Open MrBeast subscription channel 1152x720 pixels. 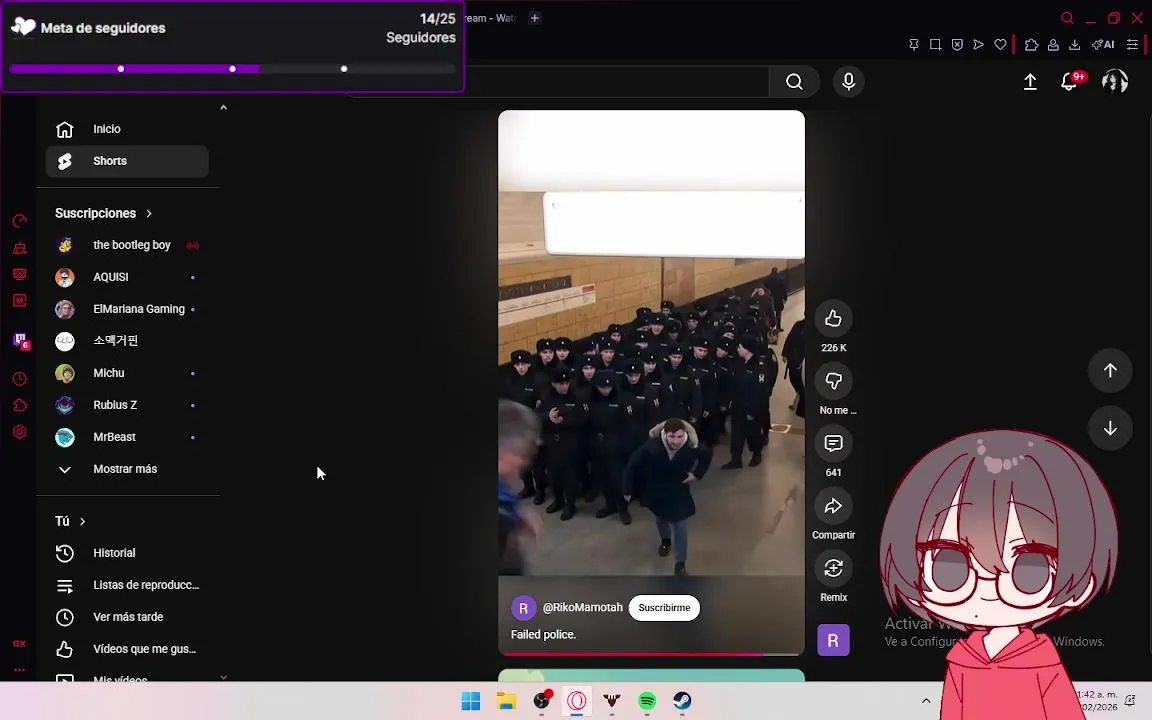[x=127, y=437]
